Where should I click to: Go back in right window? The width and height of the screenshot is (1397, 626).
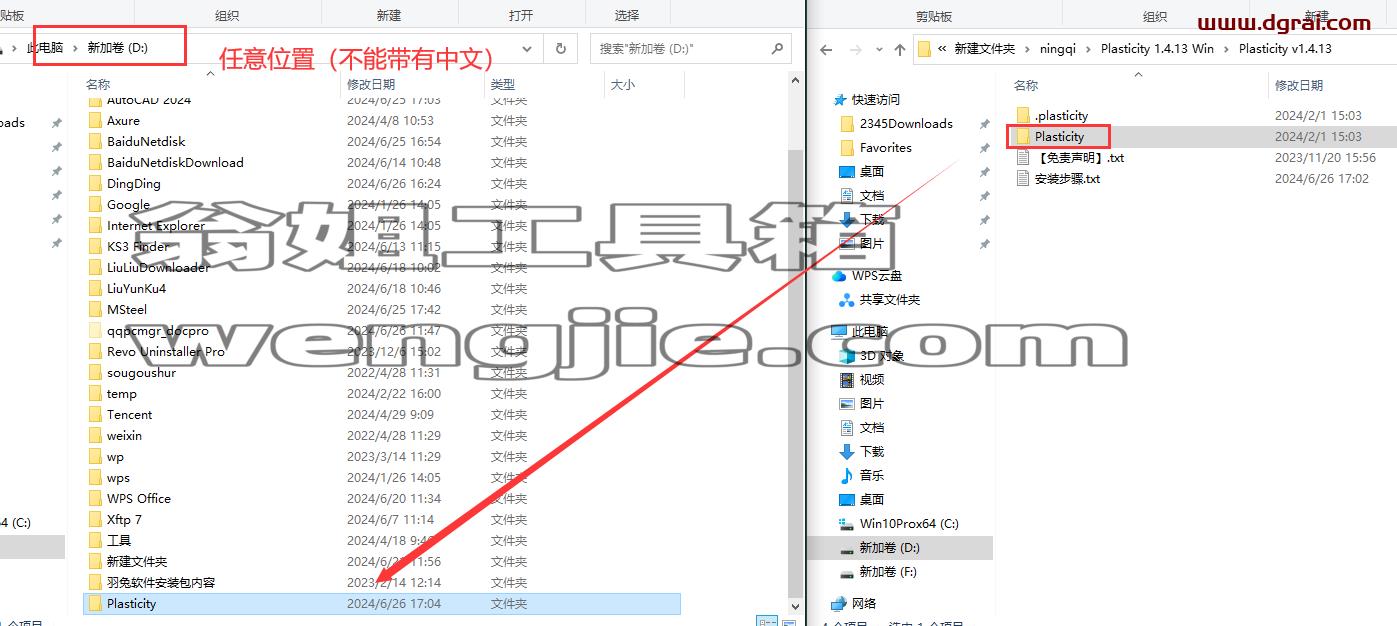[826, 49]
